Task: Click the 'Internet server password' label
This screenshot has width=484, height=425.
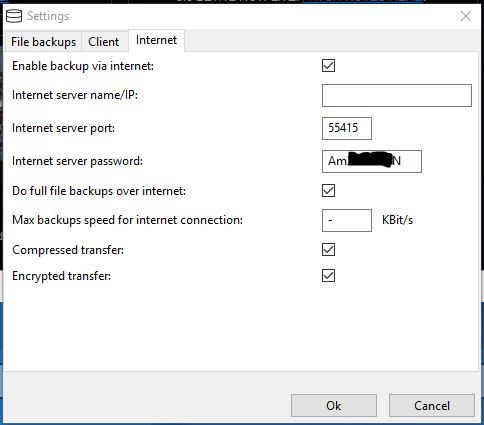Action: pos(77,161)
